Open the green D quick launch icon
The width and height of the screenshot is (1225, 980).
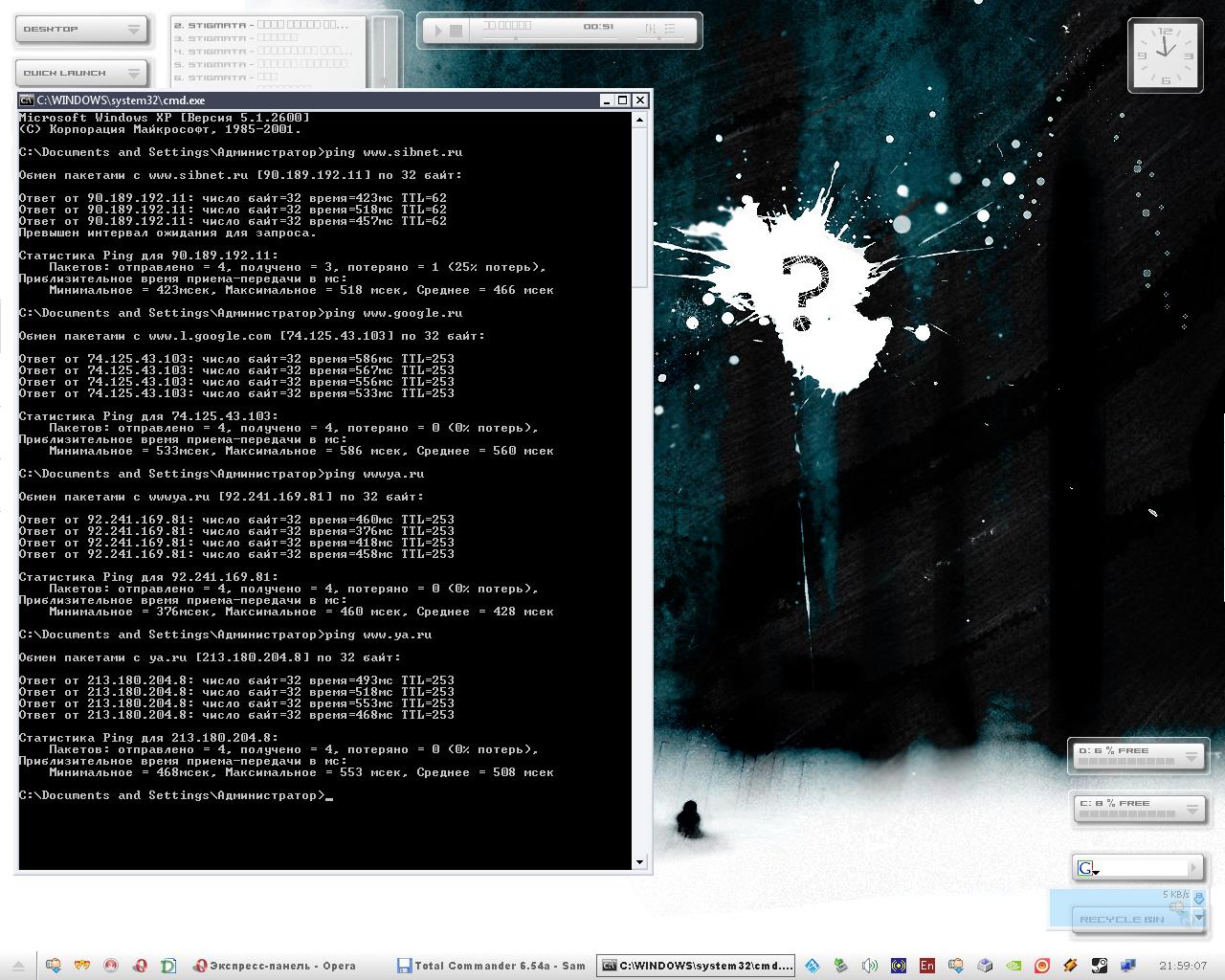(168, 966)
